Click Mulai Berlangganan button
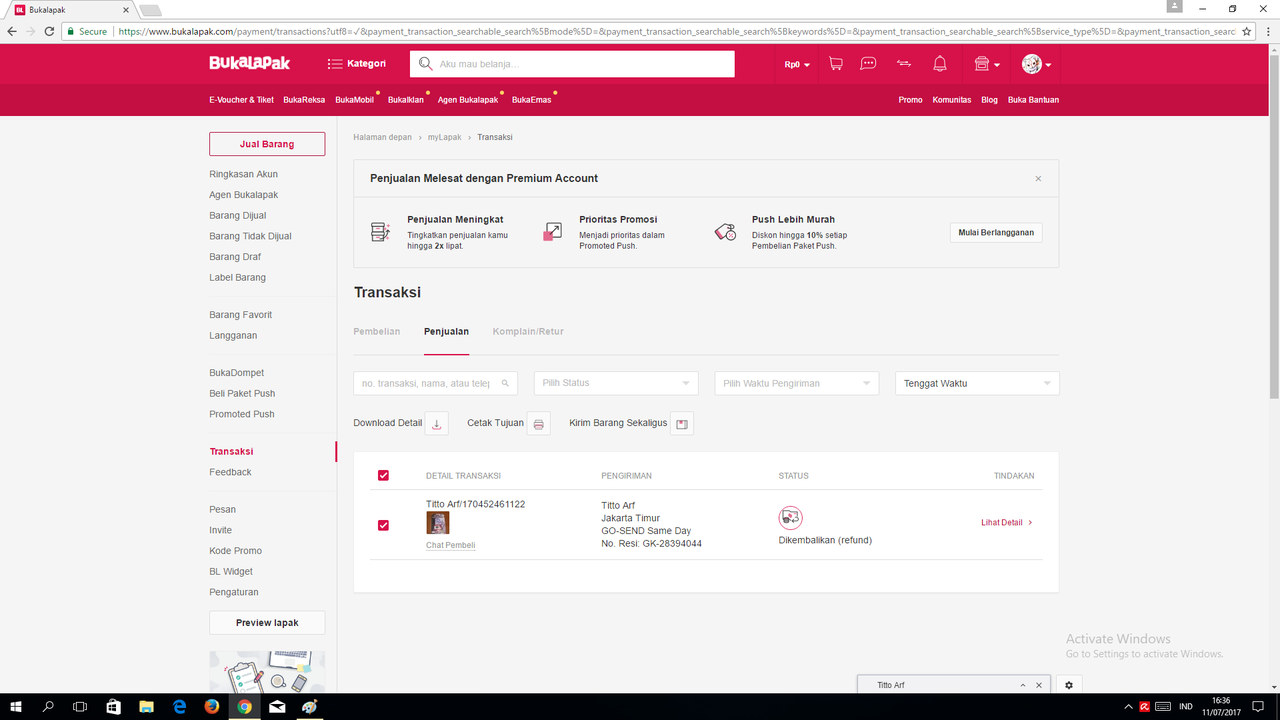1280x720 pixels. point(996,232)
